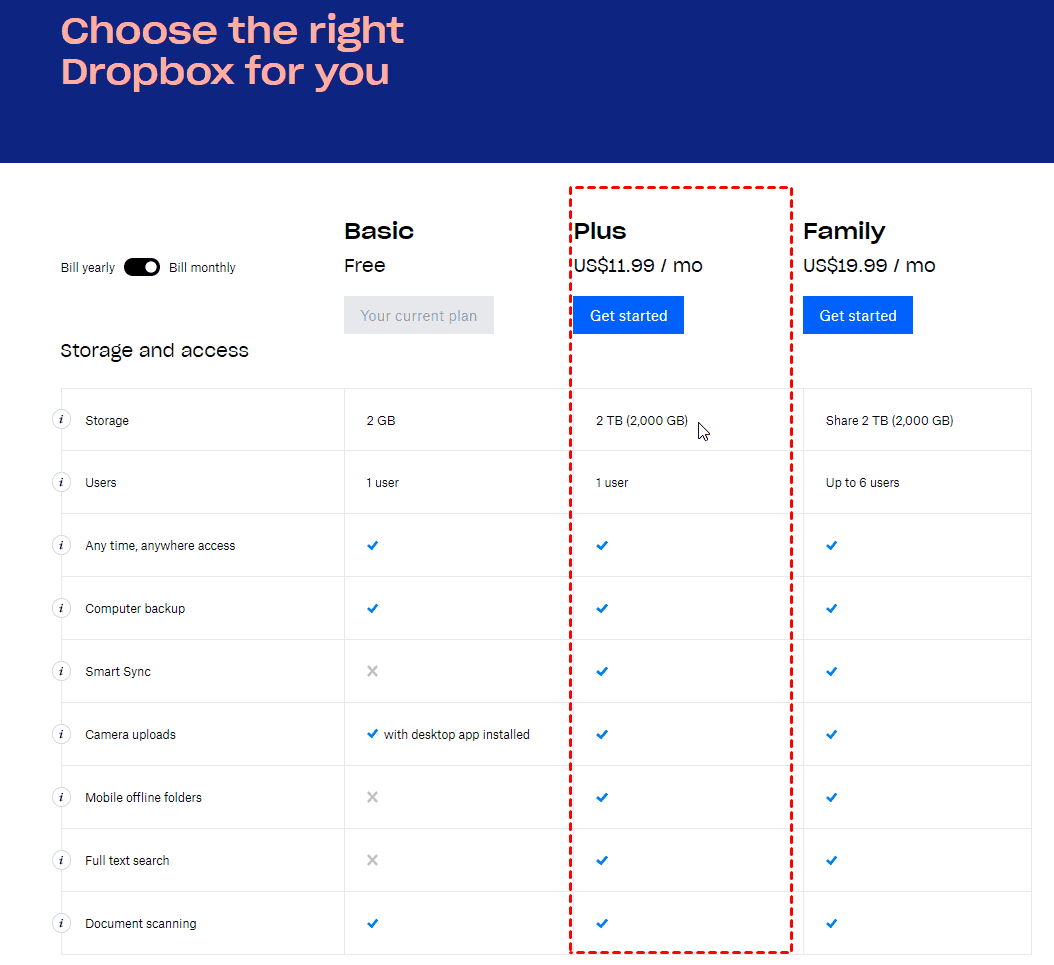
Task: Click Get started for the Plus plan
Action: 628,314
